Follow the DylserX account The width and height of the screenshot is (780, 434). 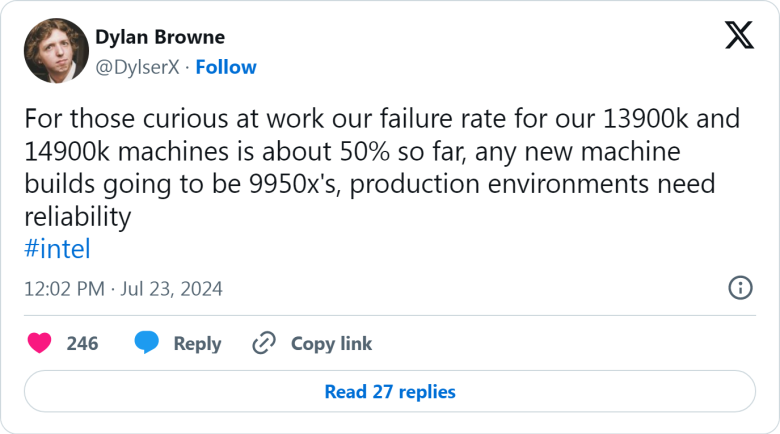(226, 67)
